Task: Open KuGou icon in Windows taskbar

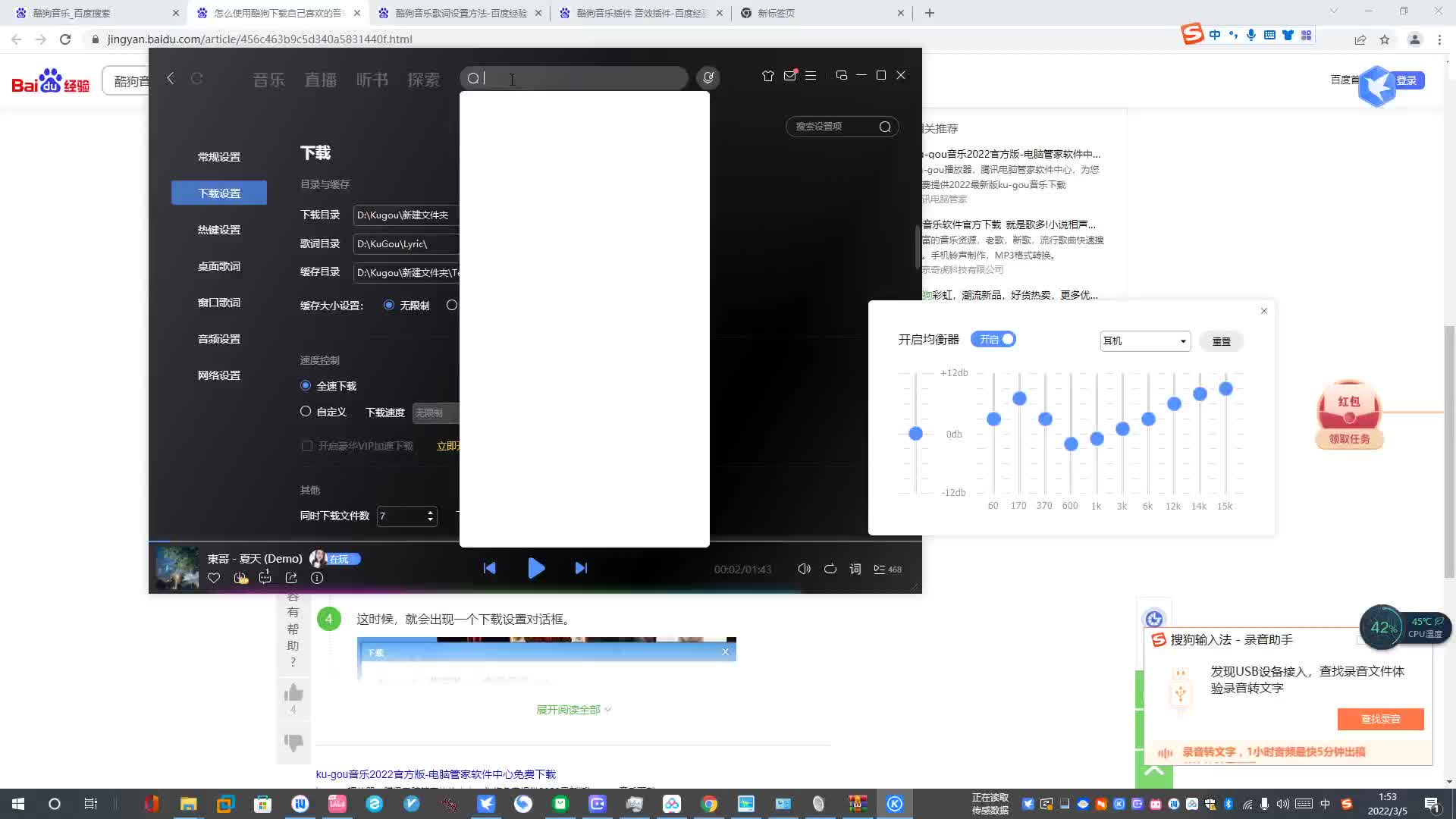Action: [895, 804]
